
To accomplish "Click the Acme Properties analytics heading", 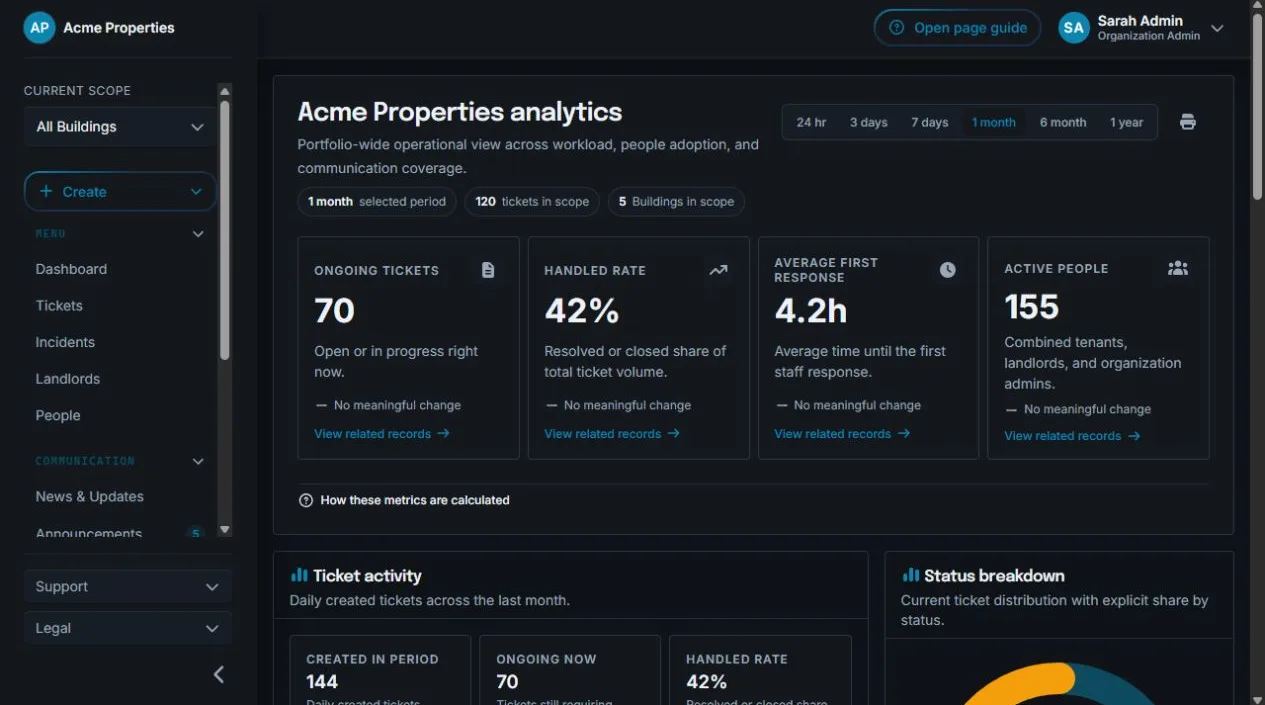I will 460,112.
